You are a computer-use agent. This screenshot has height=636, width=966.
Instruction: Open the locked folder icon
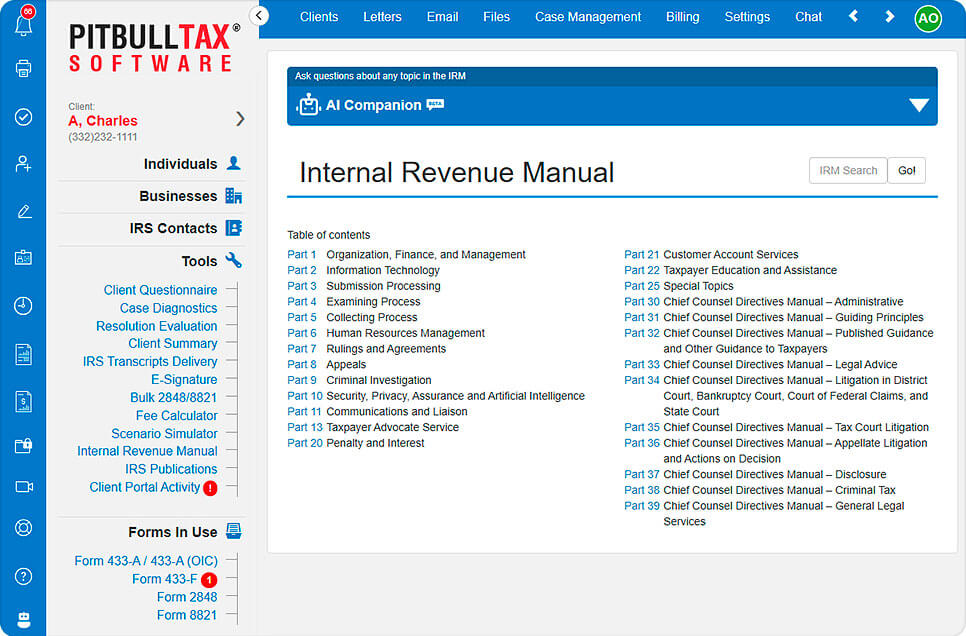[x=23, y=446]
